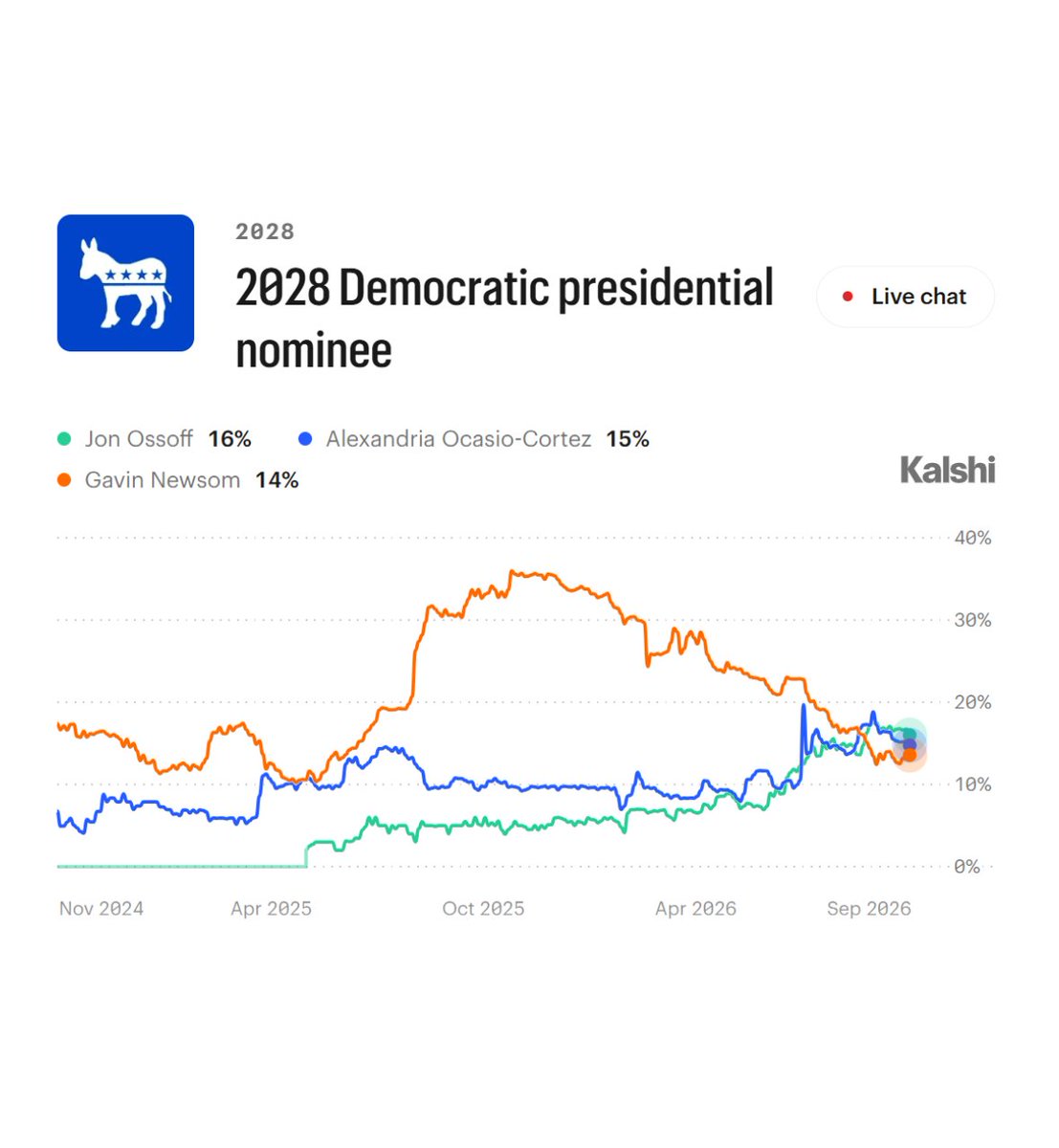Viewport: 1059px width, 1148px height.
Task: Click the Jon Ossoff legend label
Action: pos(139,439)
